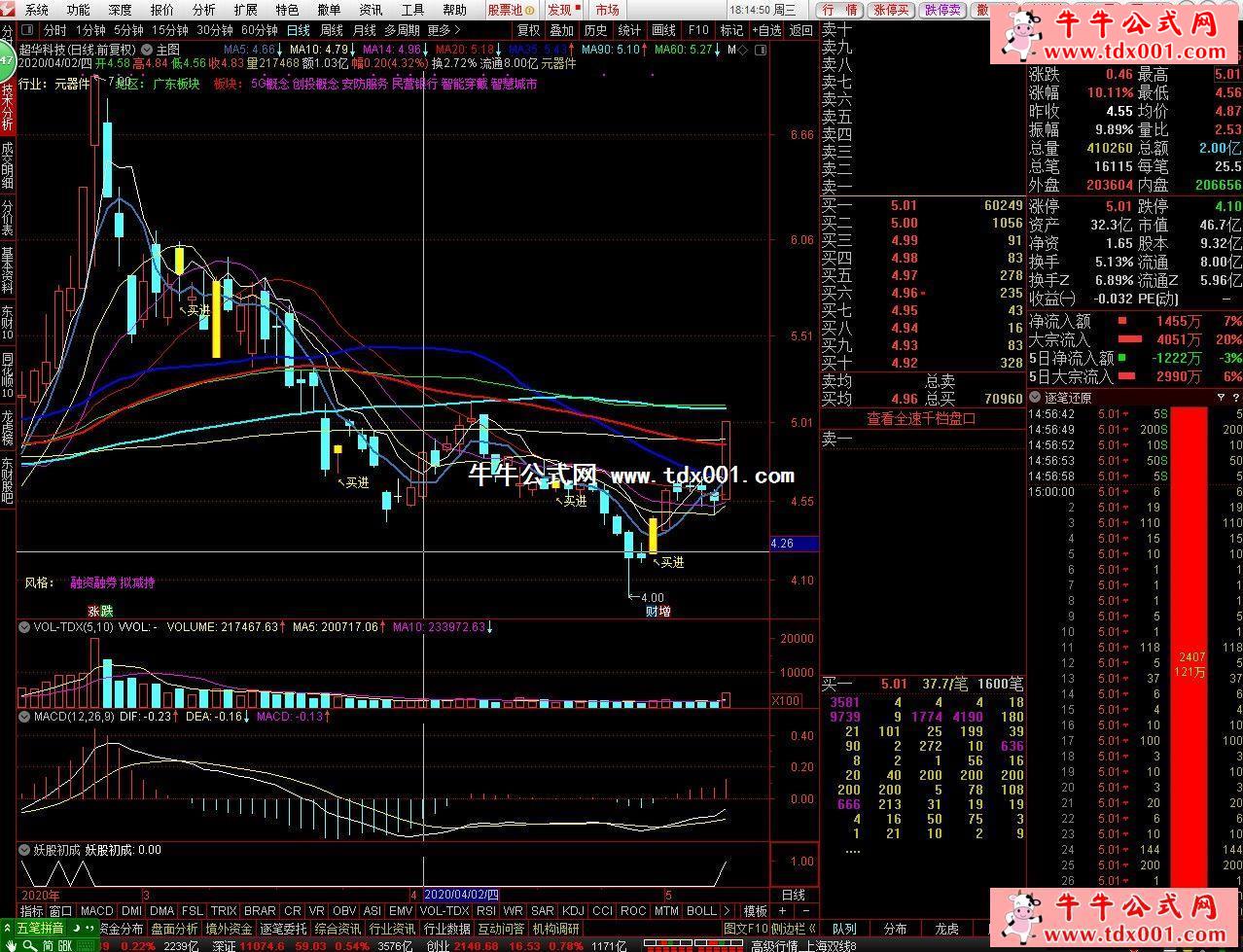
Task: Open the 系统 menu
Action: point(36,10)
